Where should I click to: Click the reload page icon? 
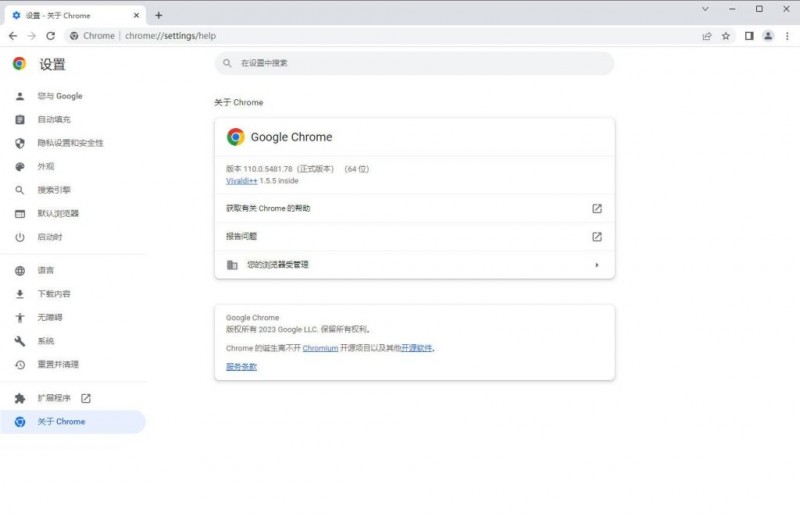pos(51,35)
